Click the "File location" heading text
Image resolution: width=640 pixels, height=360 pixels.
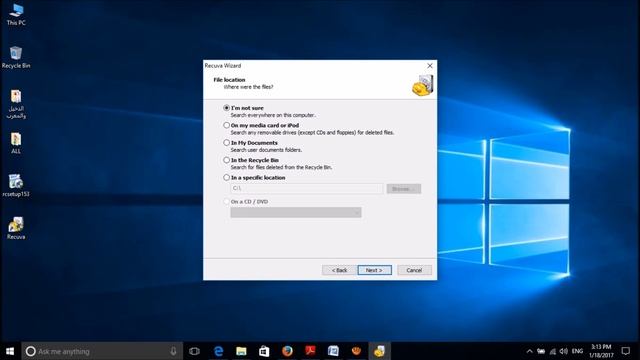(229, 80)
